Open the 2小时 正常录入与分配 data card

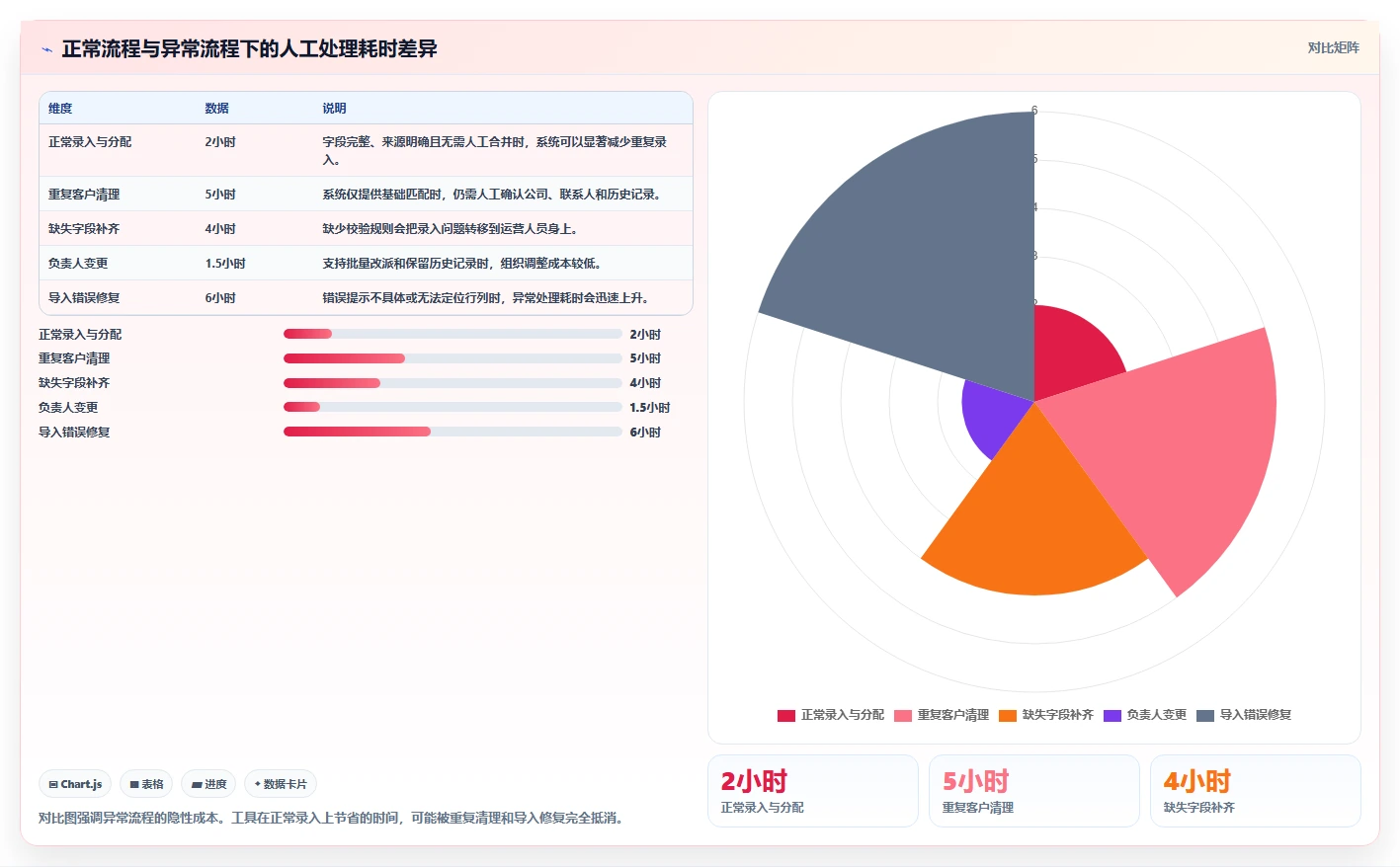pyautogui.click(x=813, y=791)
